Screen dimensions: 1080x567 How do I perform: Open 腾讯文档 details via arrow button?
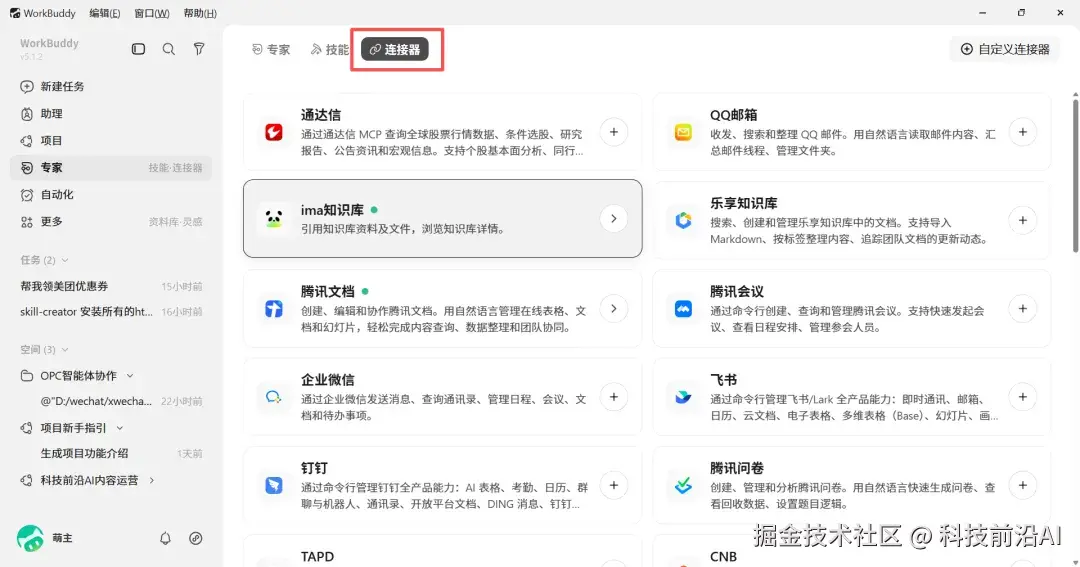[x=614, y=309]
